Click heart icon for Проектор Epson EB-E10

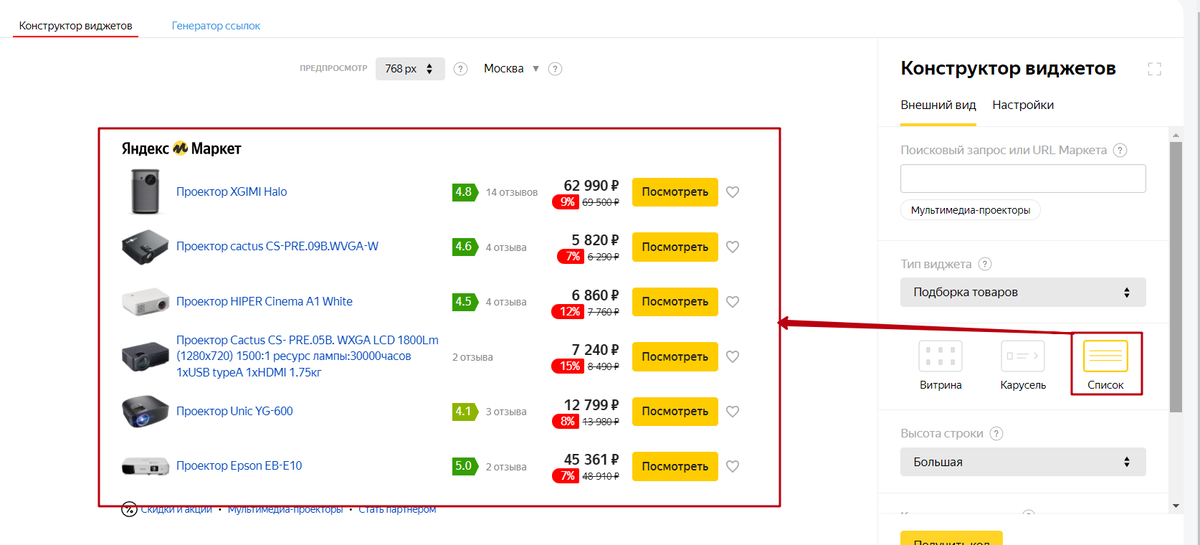(x=732, y=466)
